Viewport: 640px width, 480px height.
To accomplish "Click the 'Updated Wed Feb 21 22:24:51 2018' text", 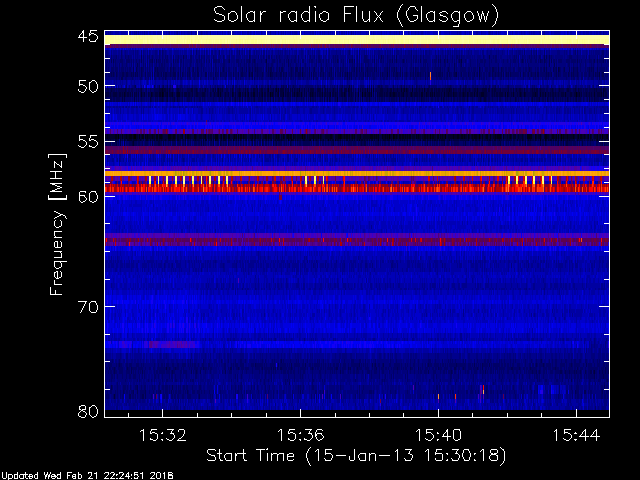I will 87,476.
